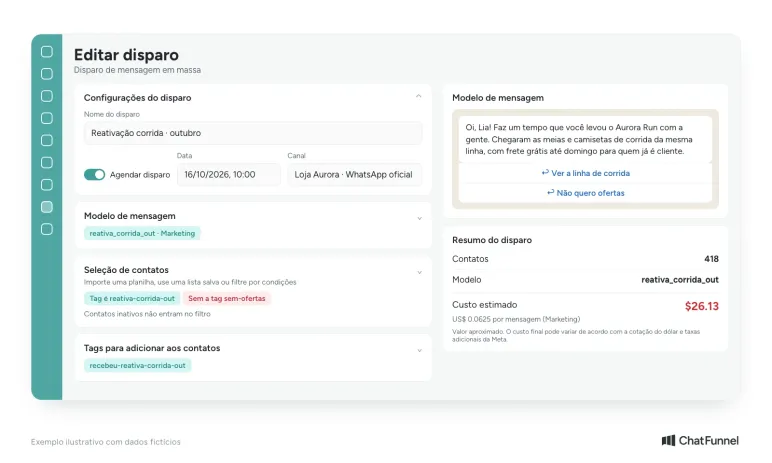772x463 pixels.
Task: Click the bottommost sidebar navigation icon
Action: [x=47, y=229]
